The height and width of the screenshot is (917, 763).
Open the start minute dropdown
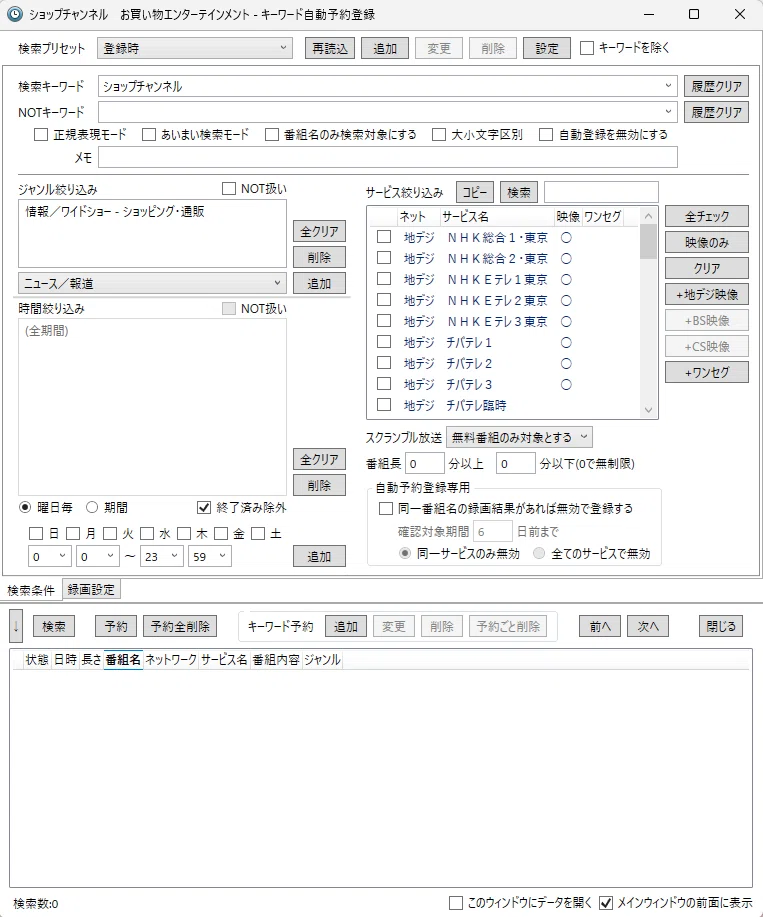pyautogui.click(x=98, y=556)
